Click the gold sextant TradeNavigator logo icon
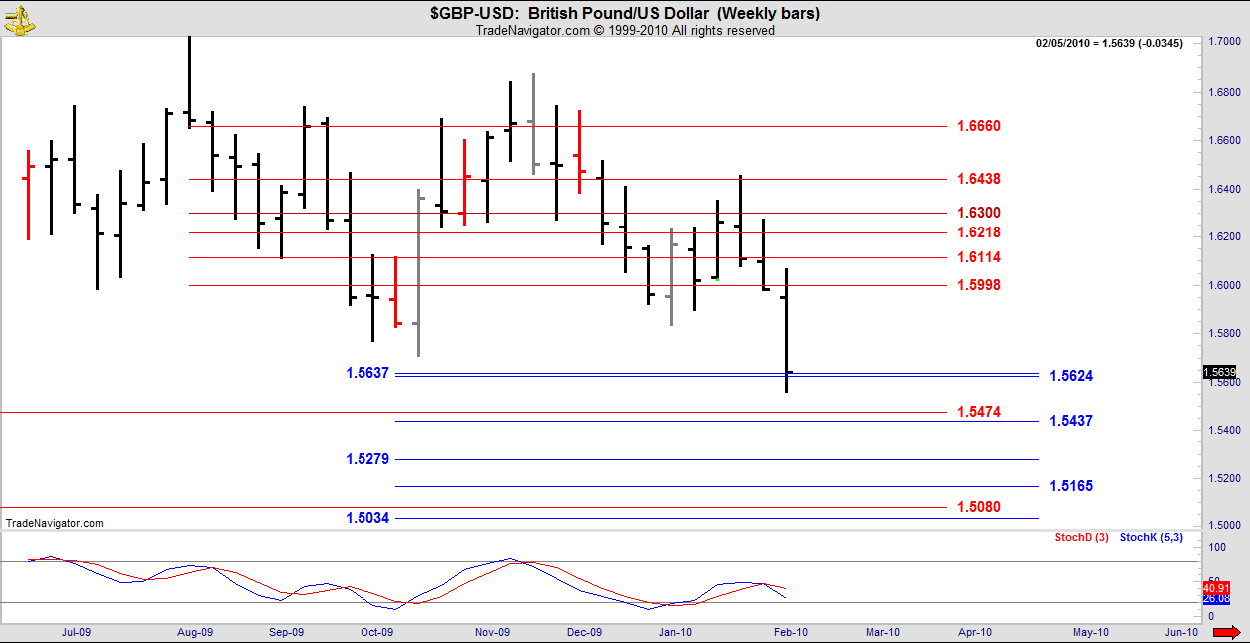This screenshot has height=643, width=1250. pos(18,18)
